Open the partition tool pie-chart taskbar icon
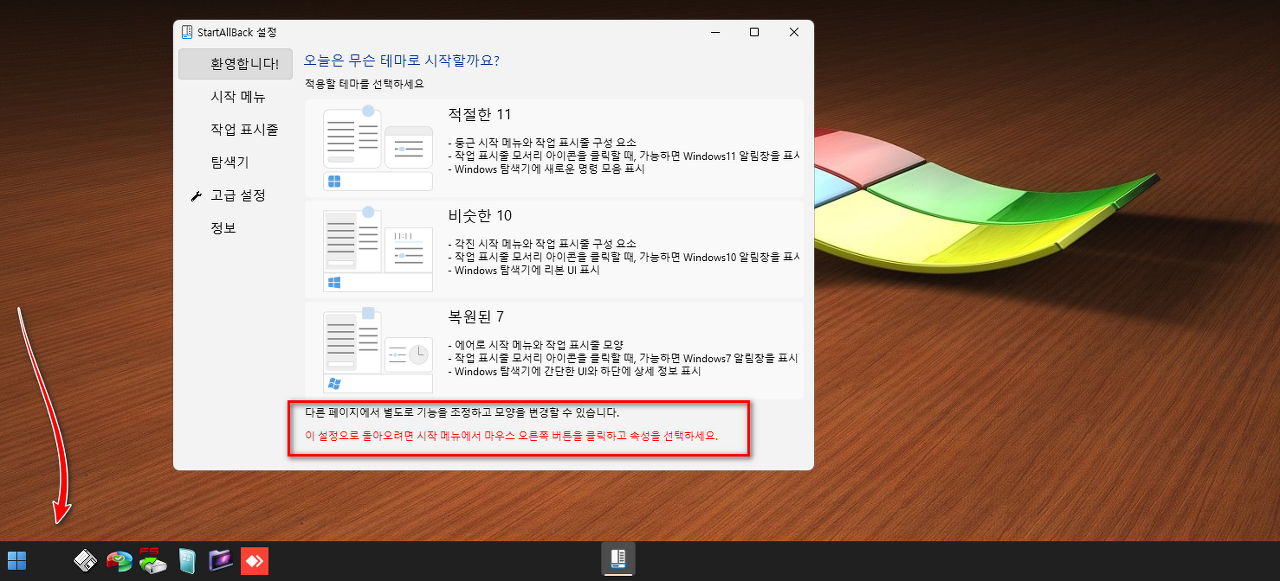This screenshot has width=1280, height=581. (x=120, y=561)
